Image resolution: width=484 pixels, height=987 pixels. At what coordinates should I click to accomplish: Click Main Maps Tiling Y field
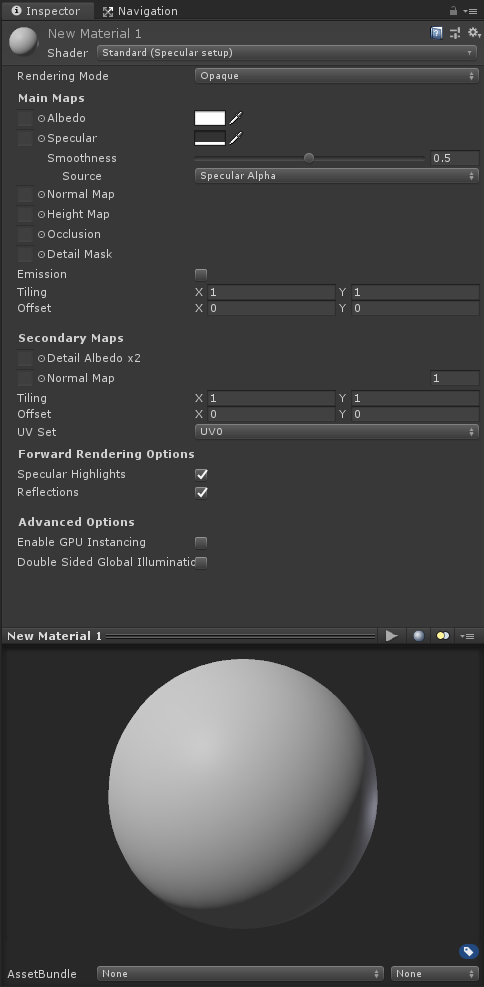pyautogui.click(x=415, y=292)
